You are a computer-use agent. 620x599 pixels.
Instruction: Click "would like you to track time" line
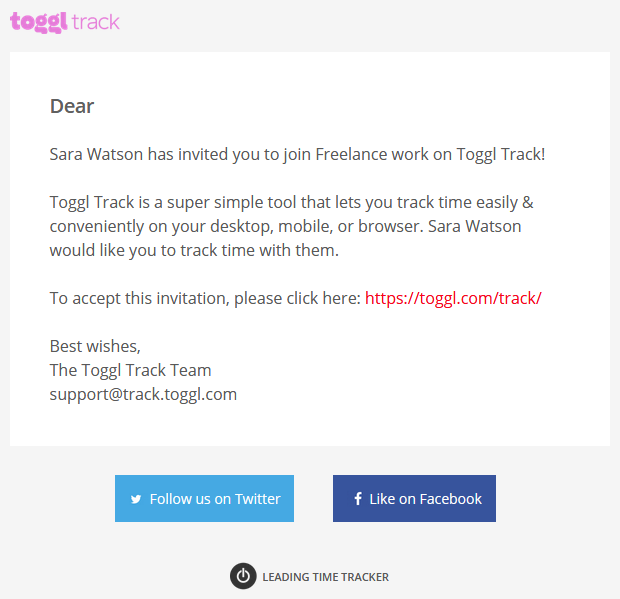(x=194, y=250)
